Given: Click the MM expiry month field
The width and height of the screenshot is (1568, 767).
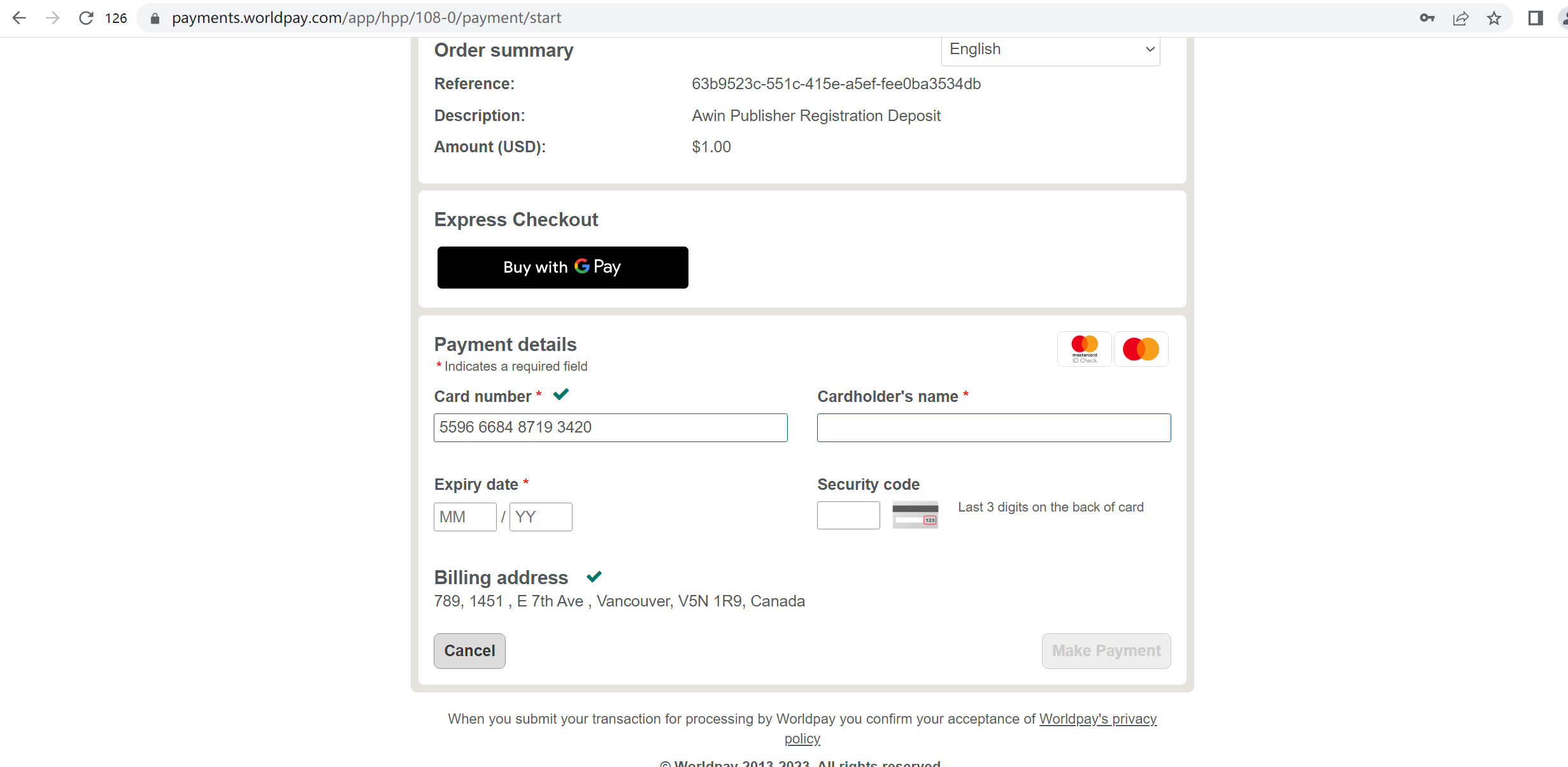Looking at the screenshot, I should pyautogui.click(x=465, y=517).
